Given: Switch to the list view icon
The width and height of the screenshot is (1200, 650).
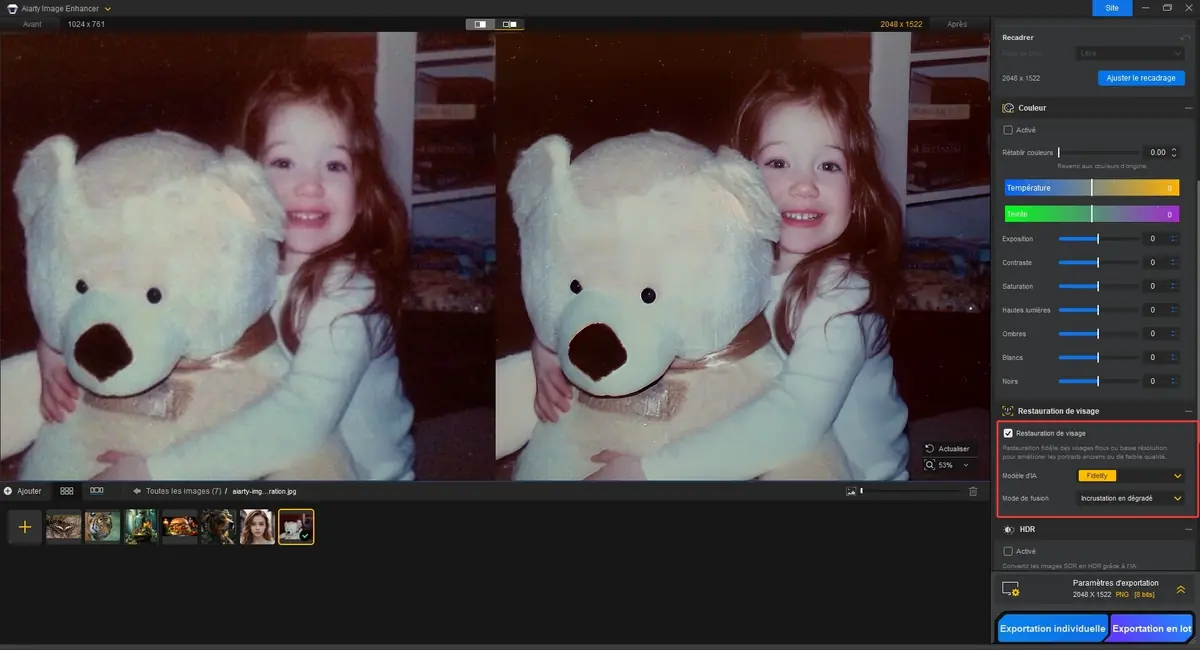Looking at the screenshot, I should 97,490.
